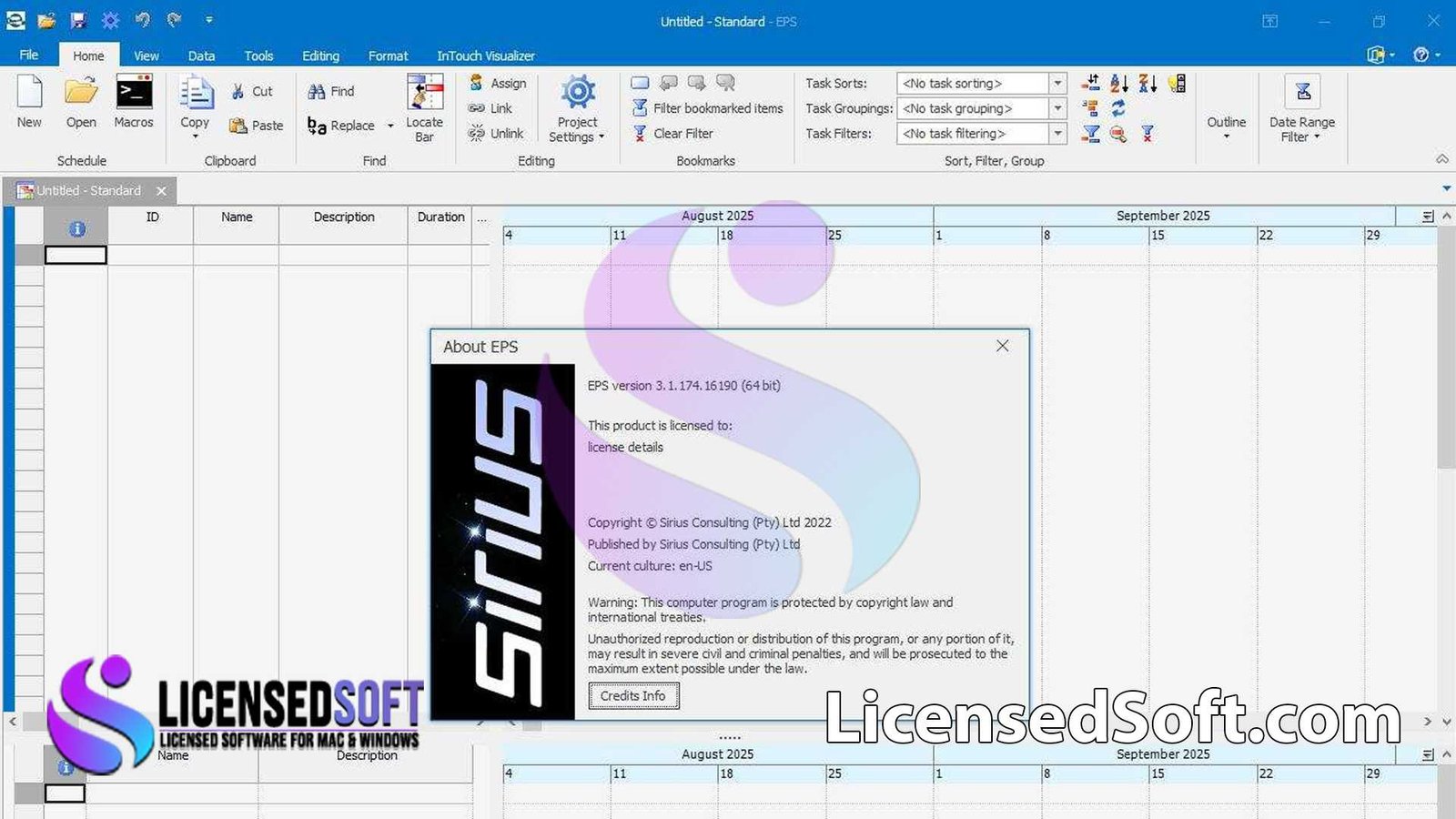Switch to the Data ribbon tab
This screenshot has height=819, width=1456.
(201, 56)
